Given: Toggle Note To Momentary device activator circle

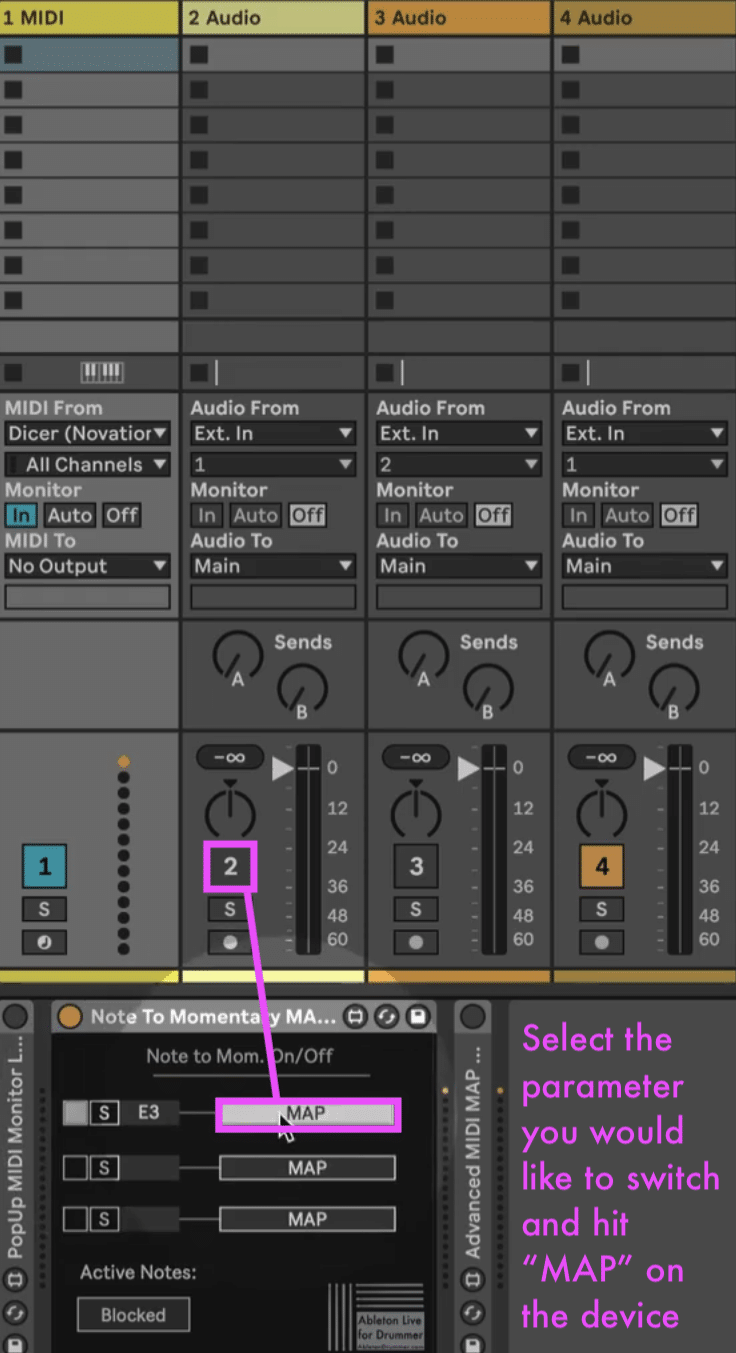Looking at the screenshot, I should 69,1017.
